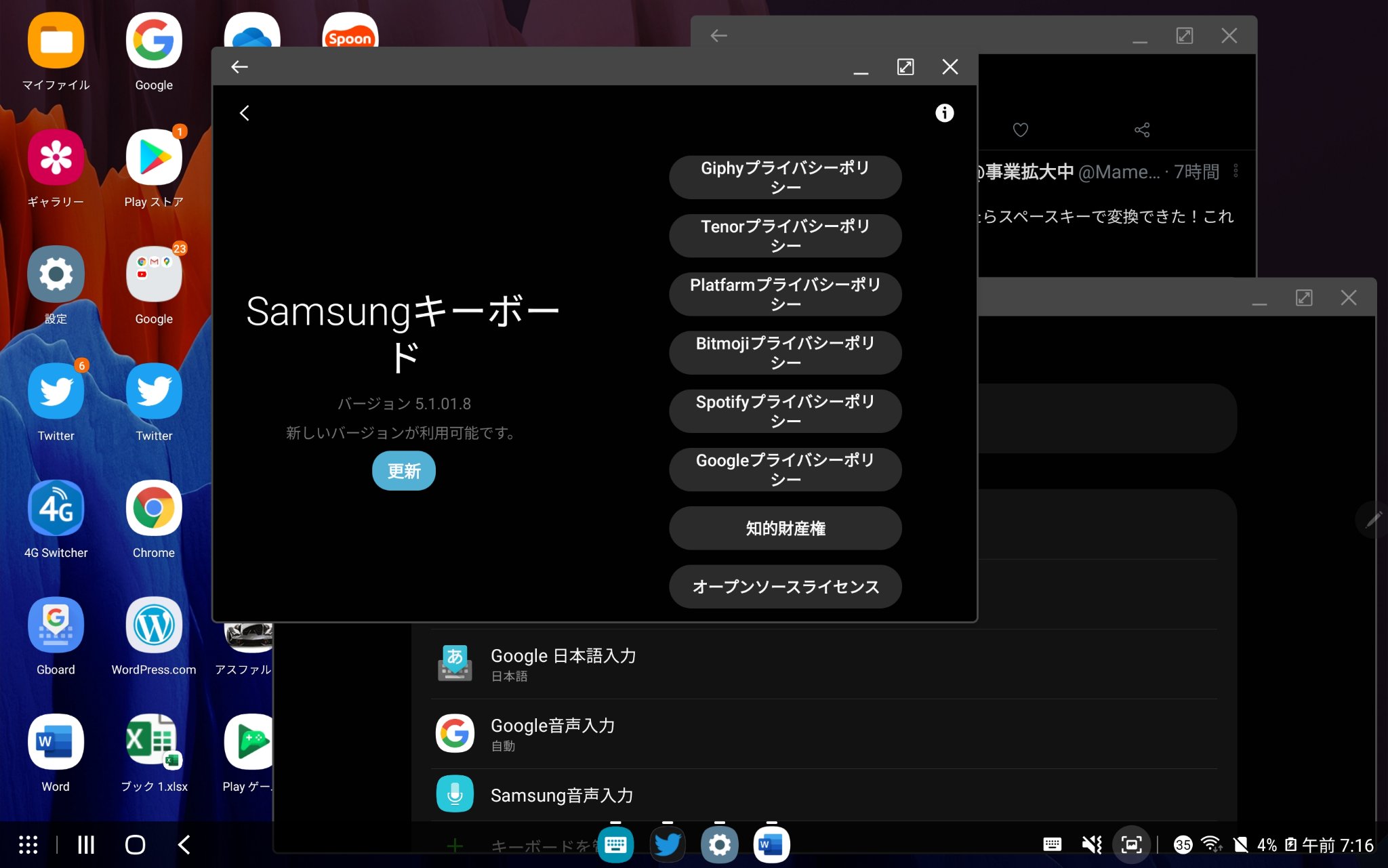Open the Google folder with badge 23
This screenshot has width=1388, height=868.
click(x=154, y=274)
